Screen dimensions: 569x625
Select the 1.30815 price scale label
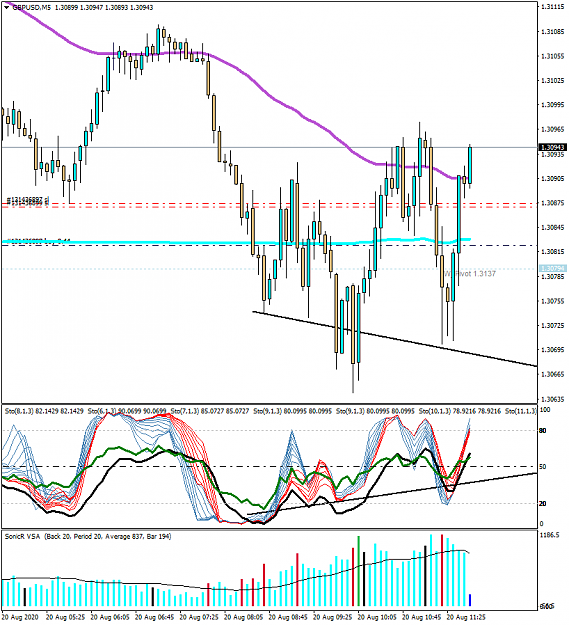(x=553, y=252)
